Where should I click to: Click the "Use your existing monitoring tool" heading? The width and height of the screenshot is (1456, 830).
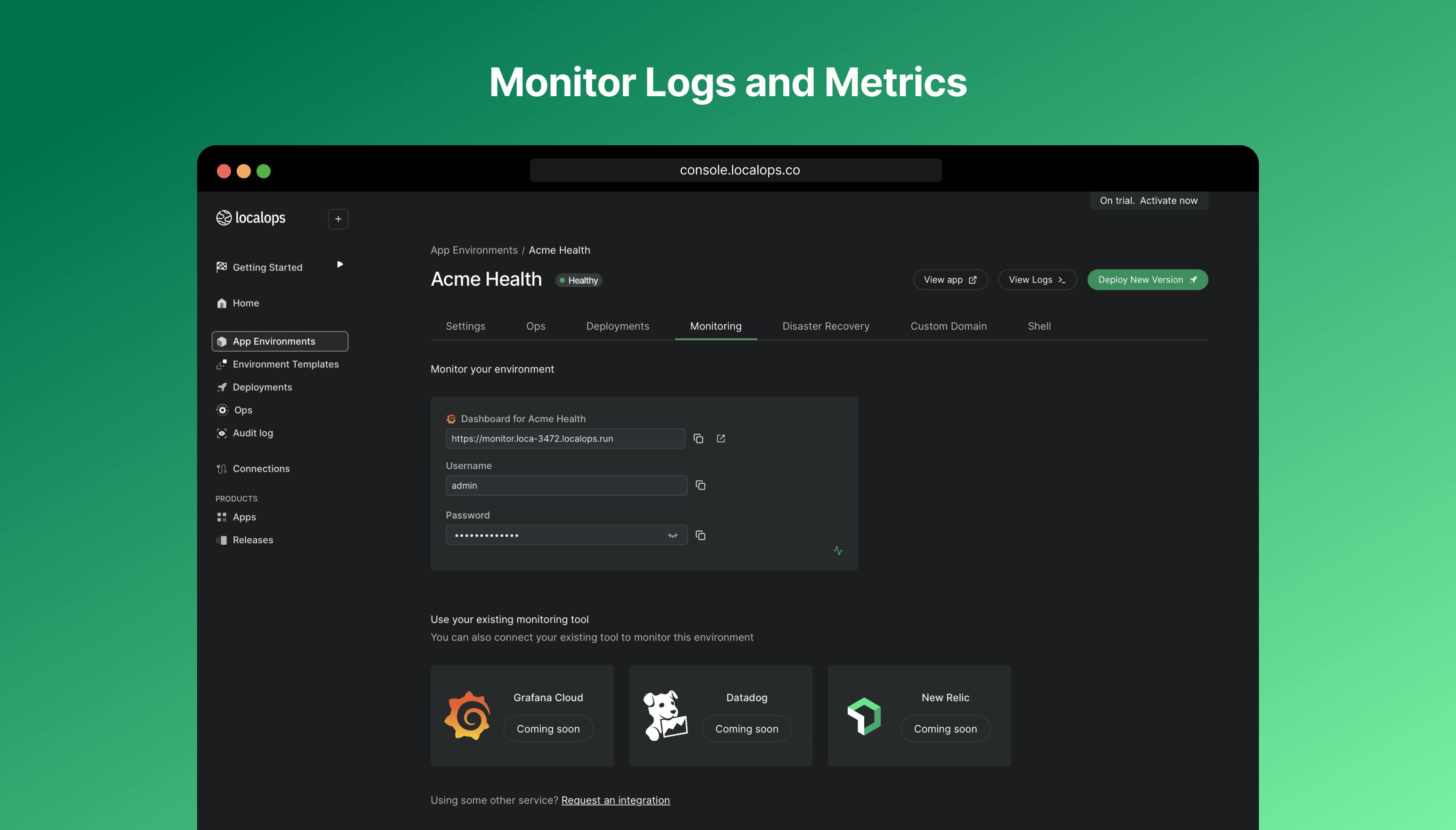coord(509,620)
